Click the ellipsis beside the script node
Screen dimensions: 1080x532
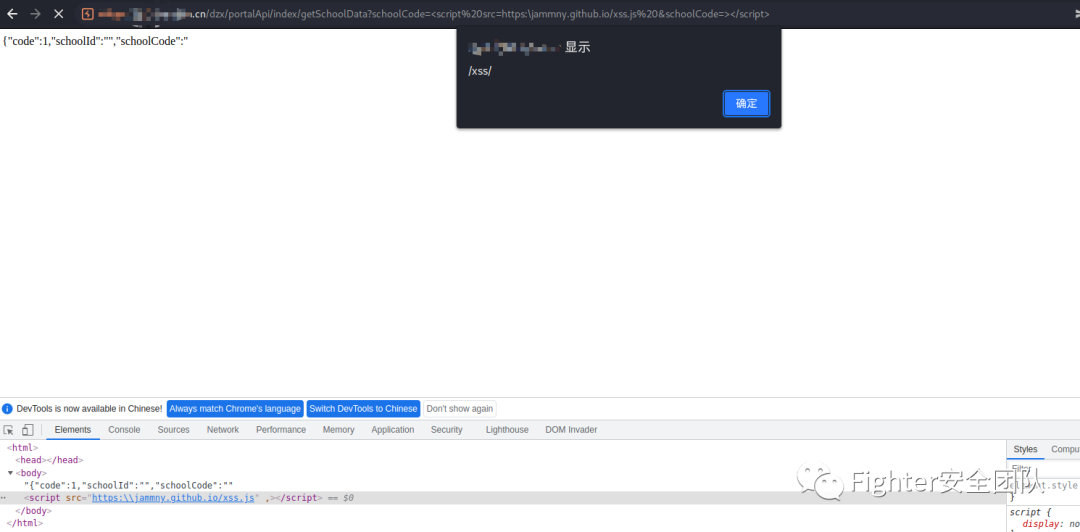[3, 498]
